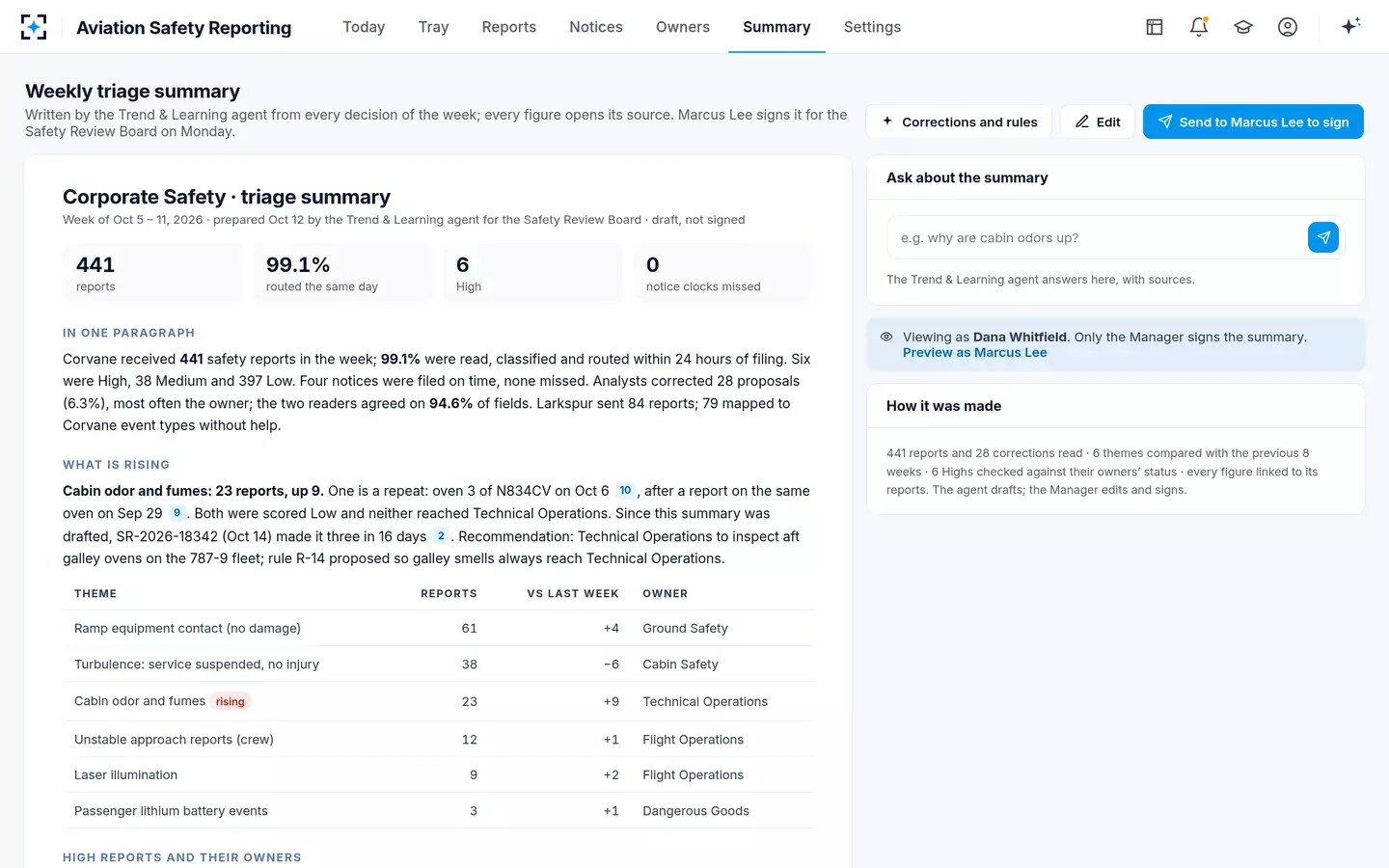Screen dimensions: 1389x868
Task: Click the REPORTS column header
Action: [x=449, y=594]
